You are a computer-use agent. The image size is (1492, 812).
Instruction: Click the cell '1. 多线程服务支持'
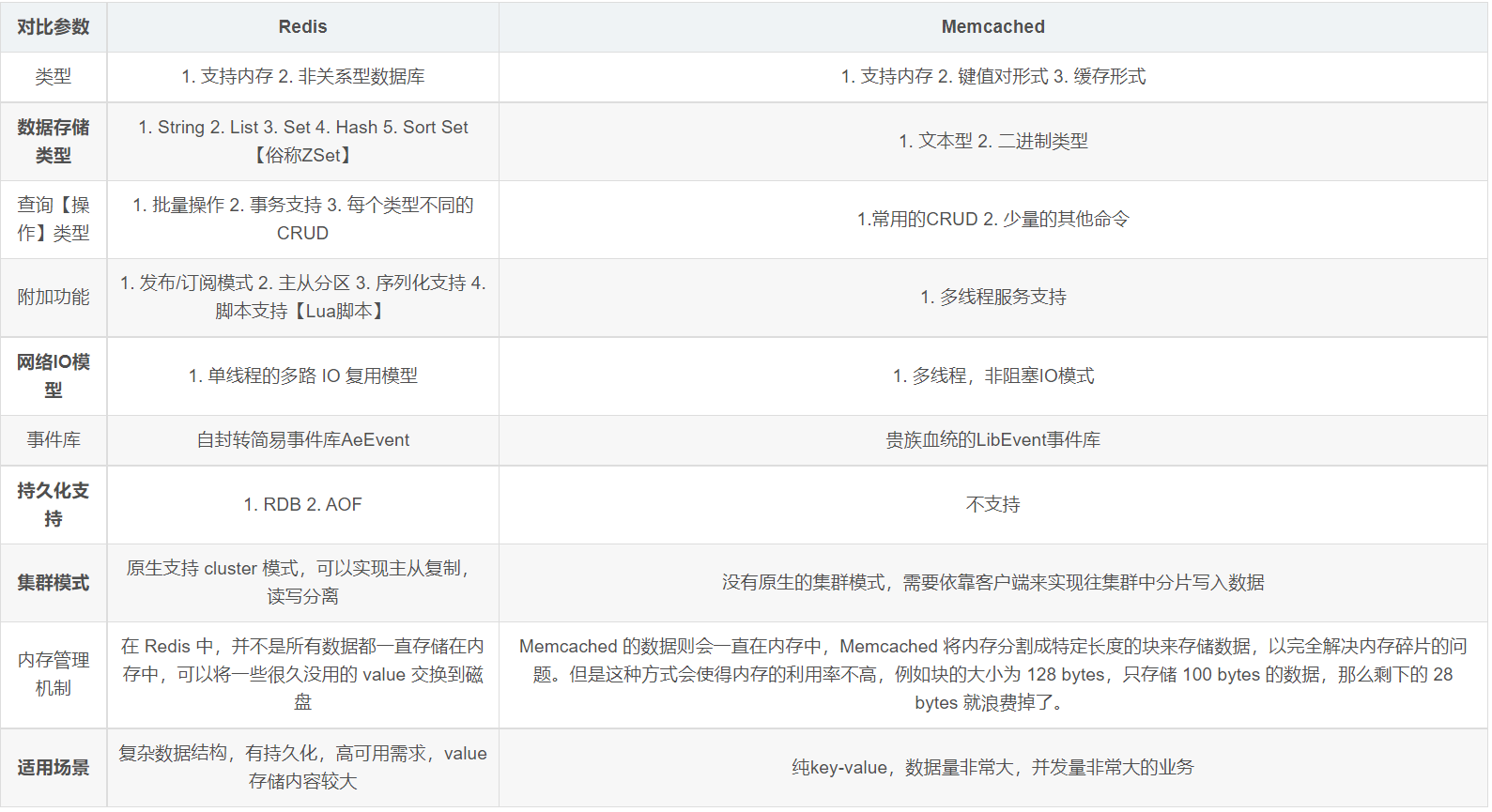tap(992, 298)
